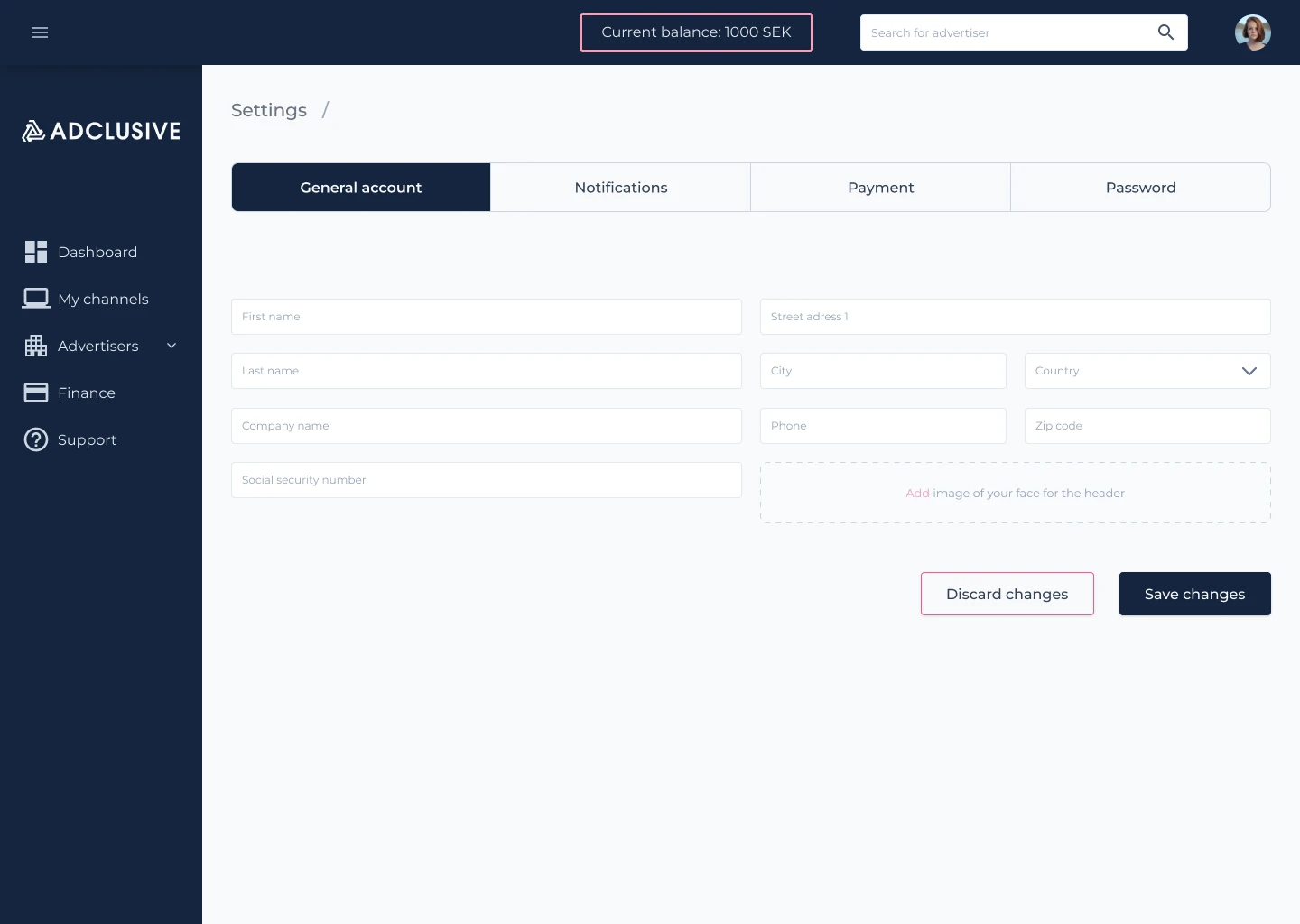Open Dashboard from the sidebar

pyautogui.click(x=97, y=252)
